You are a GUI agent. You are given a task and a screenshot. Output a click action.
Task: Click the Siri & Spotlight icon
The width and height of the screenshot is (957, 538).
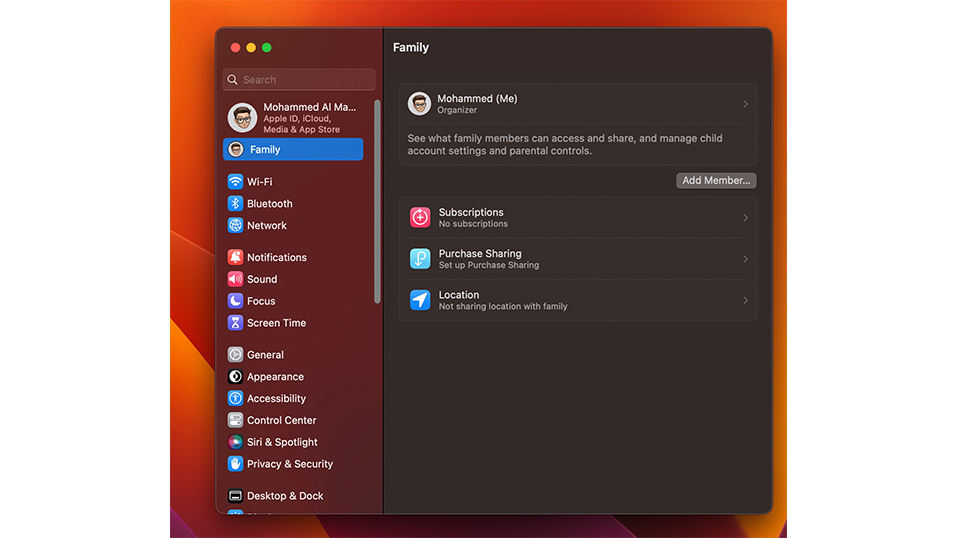coord(235,442)
